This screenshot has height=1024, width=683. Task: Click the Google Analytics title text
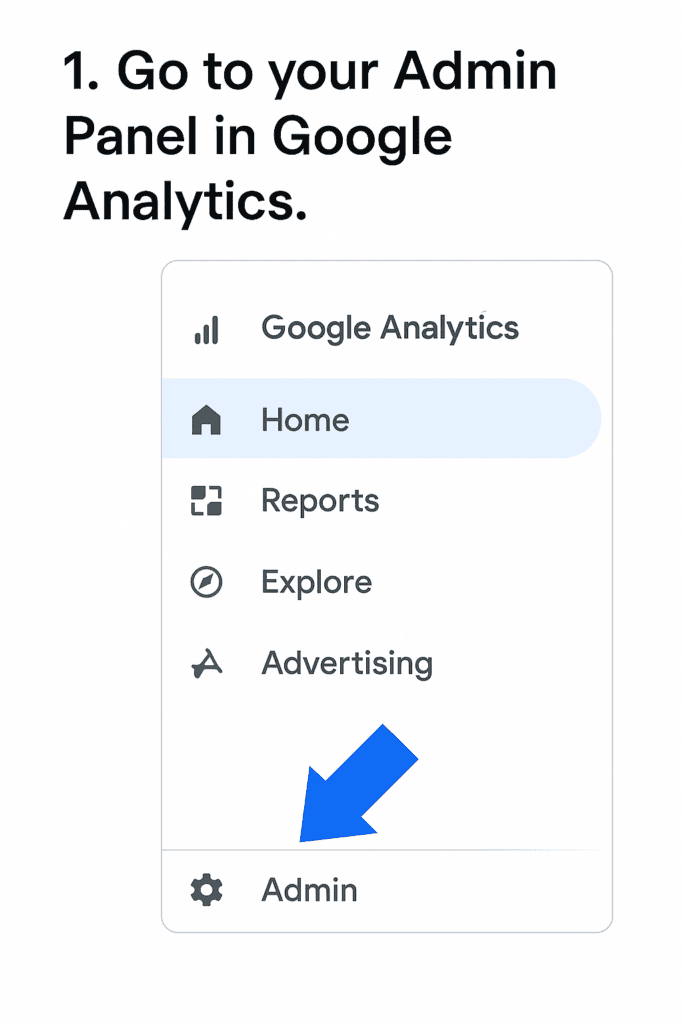(x=390, y=328)
